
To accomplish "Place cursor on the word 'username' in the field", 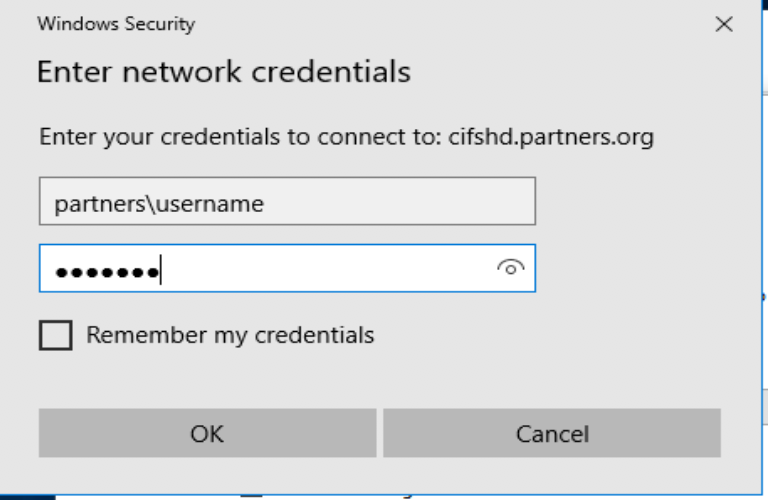I will coord(210,204).
